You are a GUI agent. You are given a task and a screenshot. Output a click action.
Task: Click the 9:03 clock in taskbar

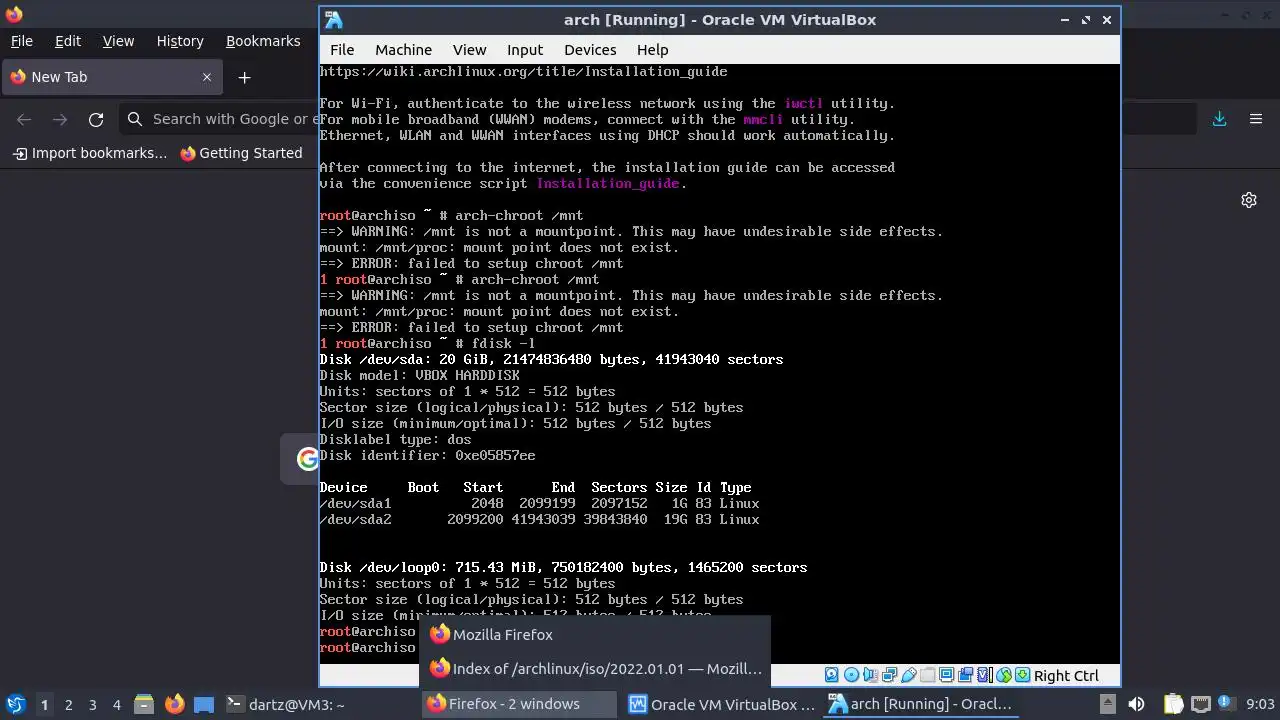(x=1260, y=704)
